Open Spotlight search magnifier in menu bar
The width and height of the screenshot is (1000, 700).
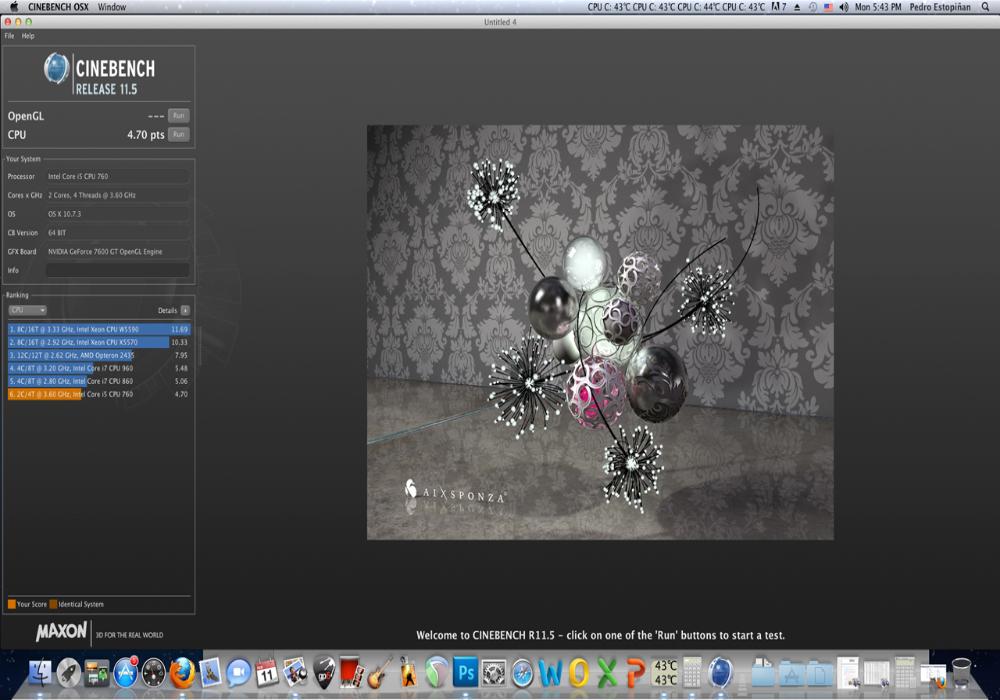[x=985, y=7]
